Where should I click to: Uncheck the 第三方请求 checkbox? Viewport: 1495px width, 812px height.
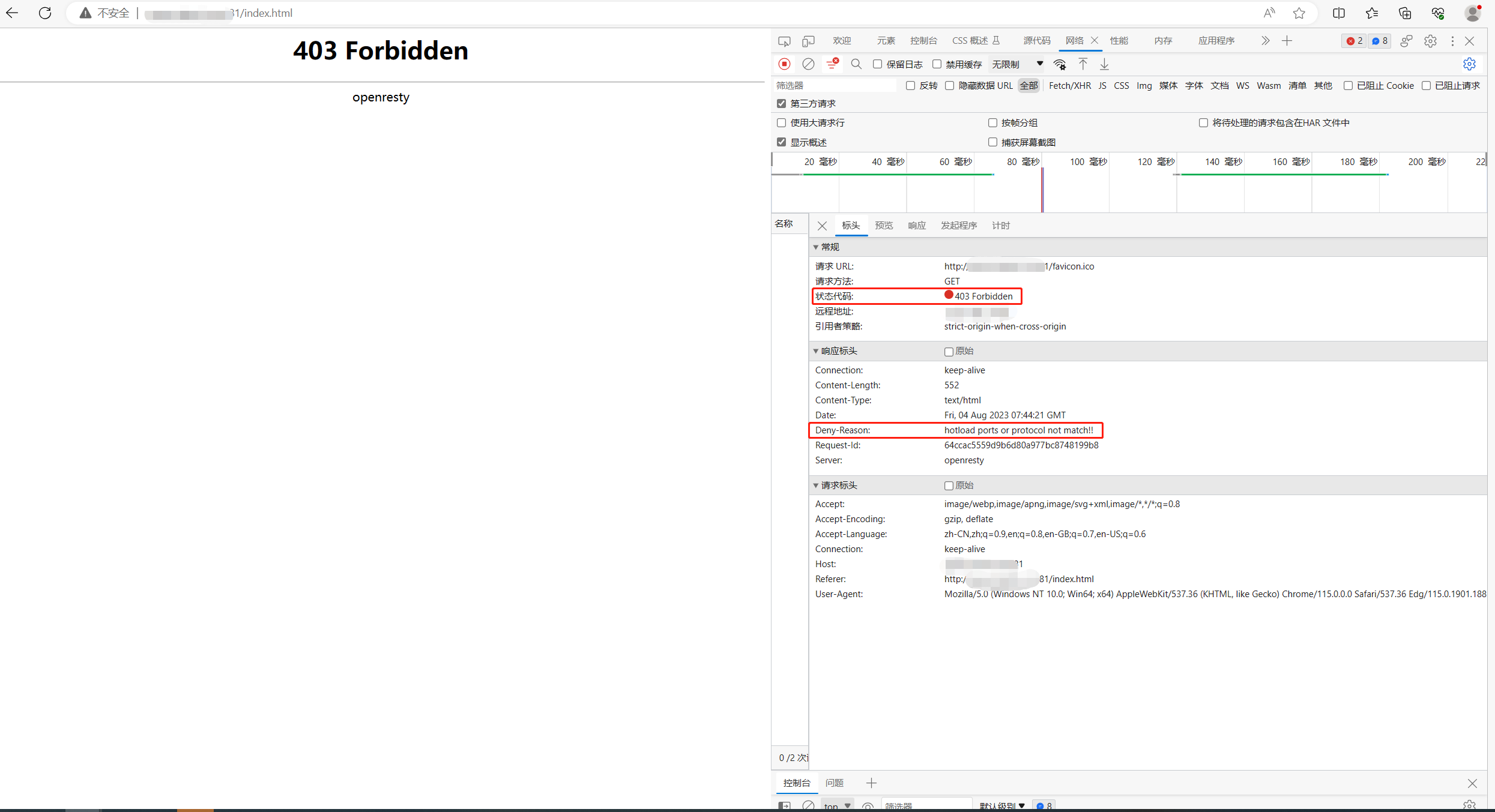(781, 103)
